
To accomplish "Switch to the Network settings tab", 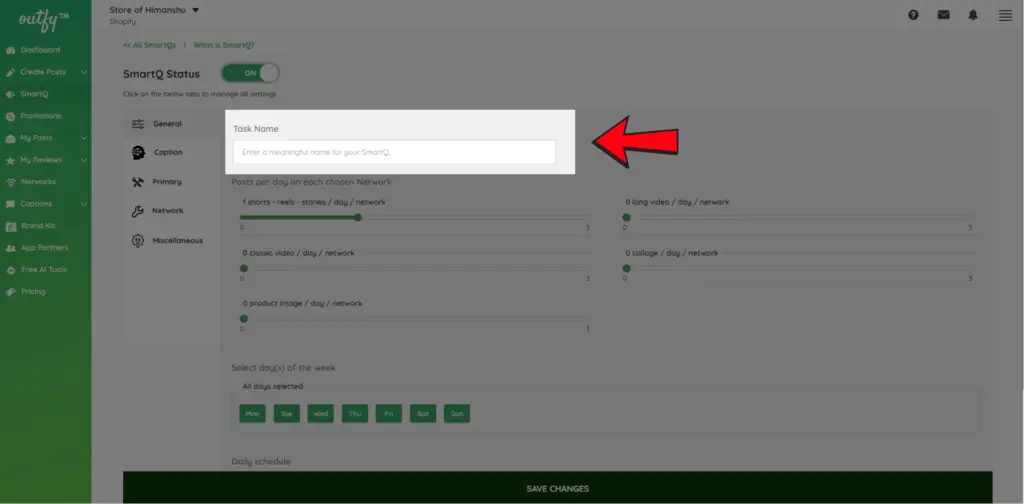I will pos(167,211).
